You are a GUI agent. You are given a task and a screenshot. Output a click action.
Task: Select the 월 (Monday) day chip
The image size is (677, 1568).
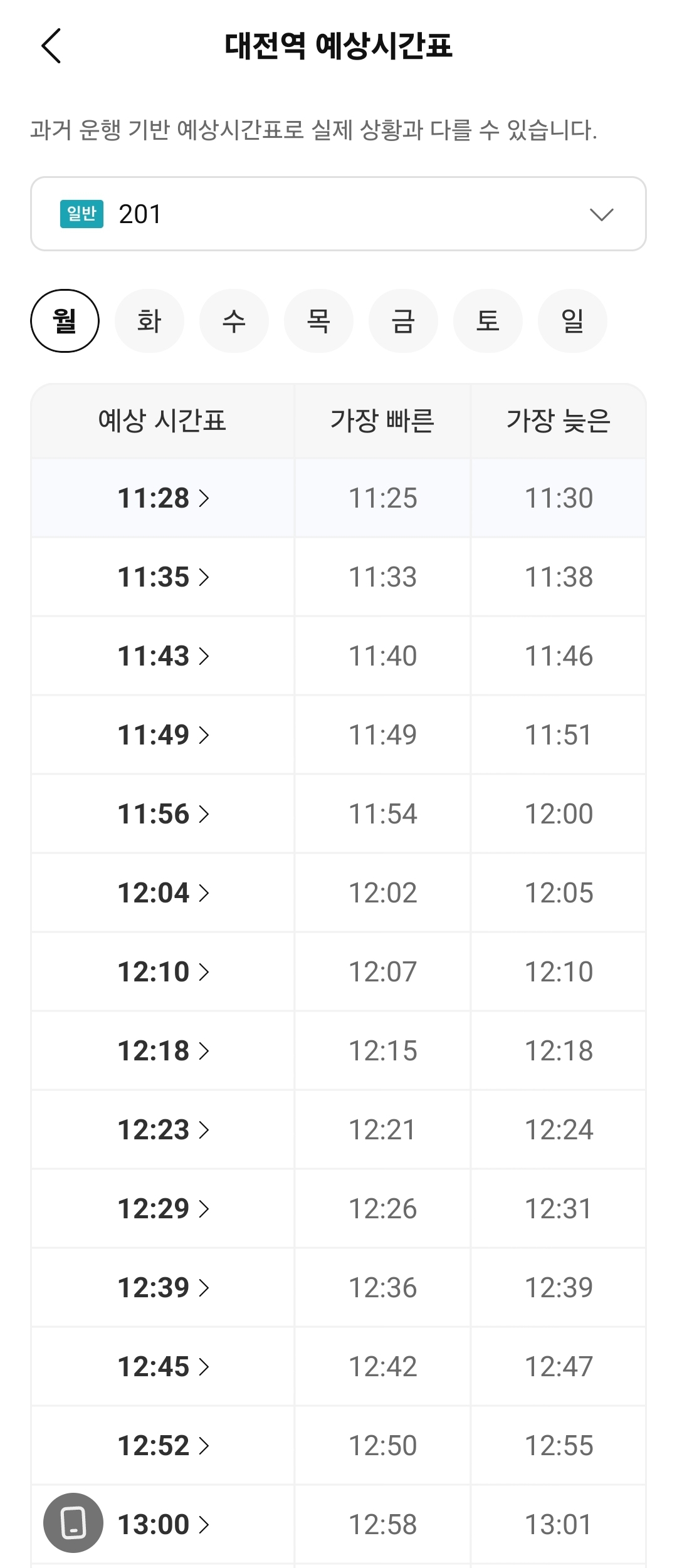[65, 321]
